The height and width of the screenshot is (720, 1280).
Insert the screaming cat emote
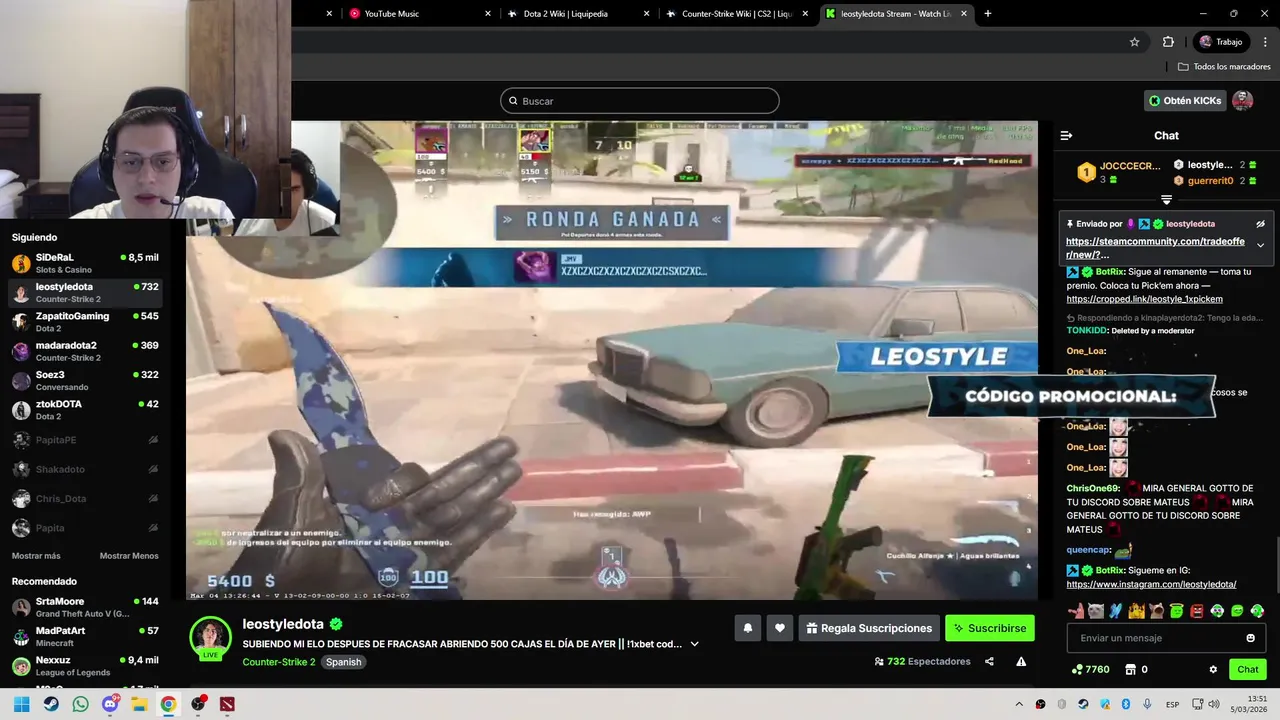[x=1156, y=611]
